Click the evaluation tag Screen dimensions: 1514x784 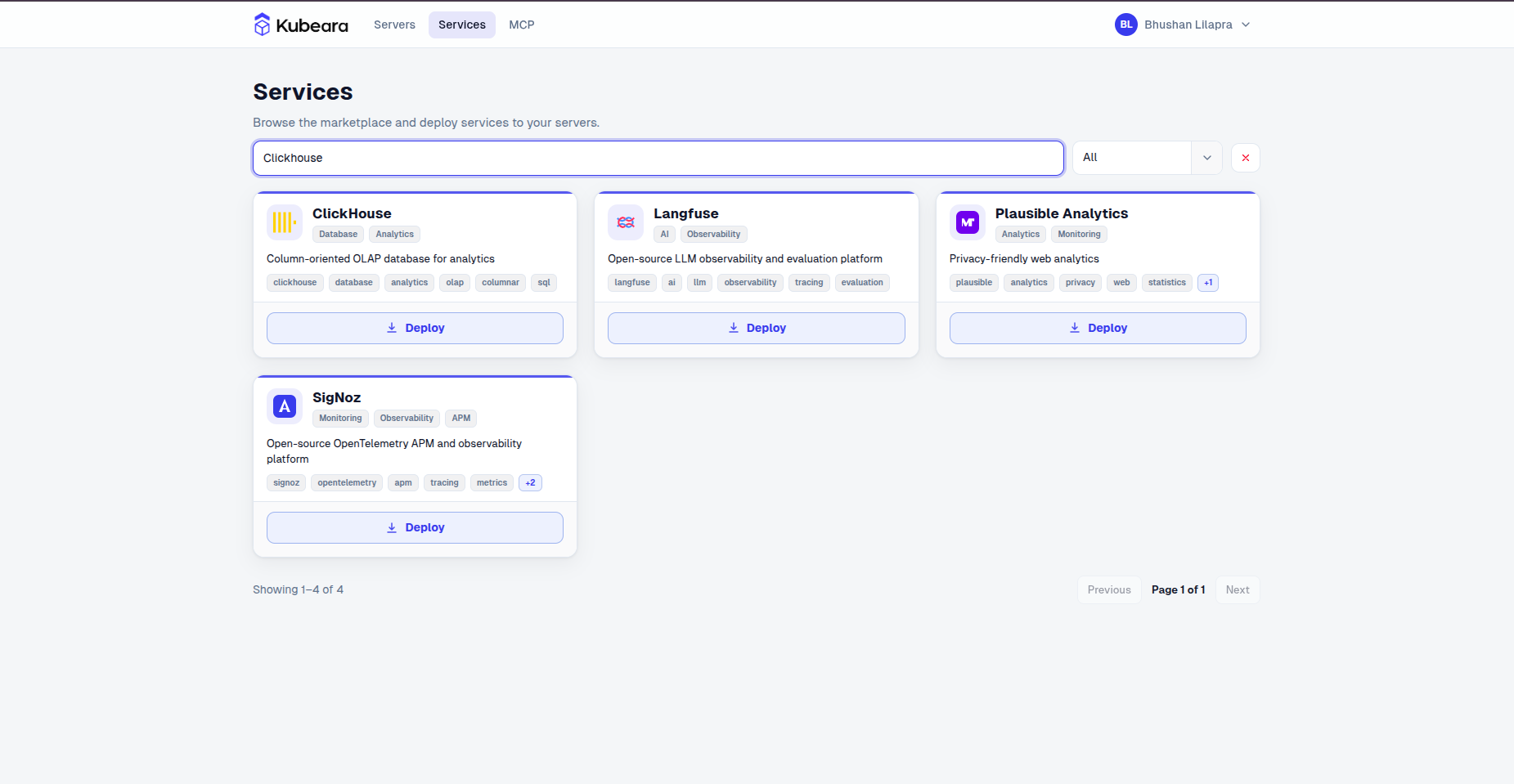pyautogui.click(x=862, y=283)
